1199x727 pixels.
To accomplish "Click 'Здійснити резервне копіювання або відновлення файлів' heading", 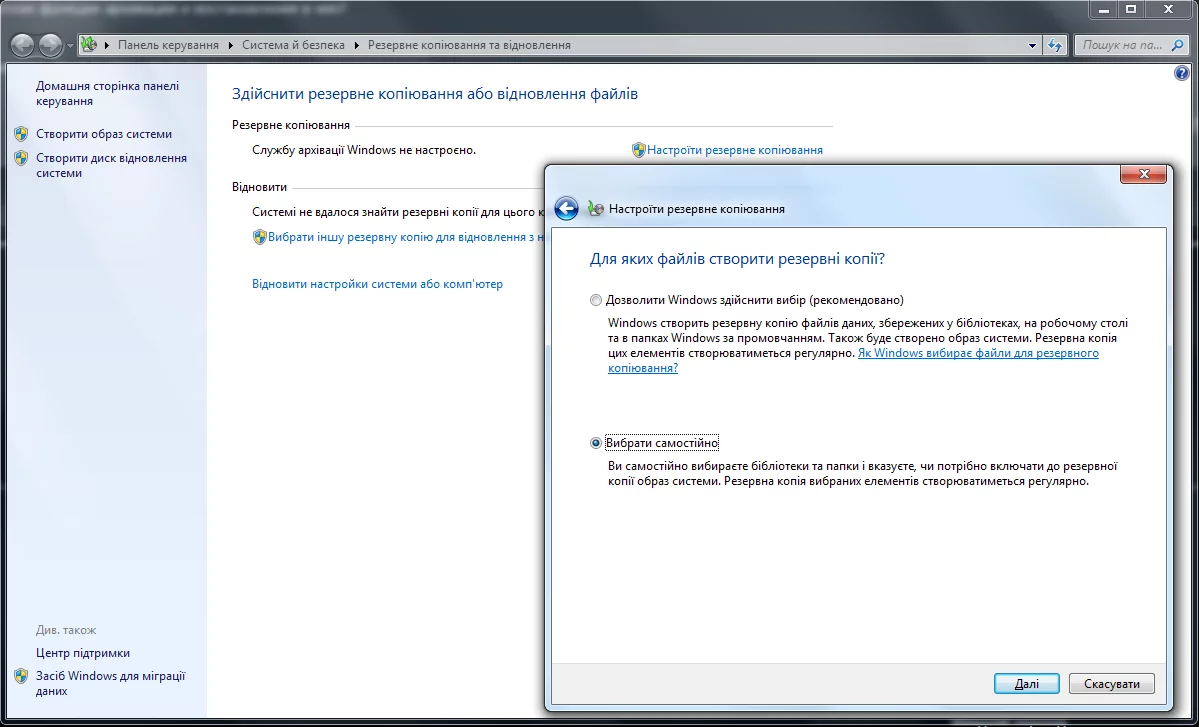I will 434,94.
